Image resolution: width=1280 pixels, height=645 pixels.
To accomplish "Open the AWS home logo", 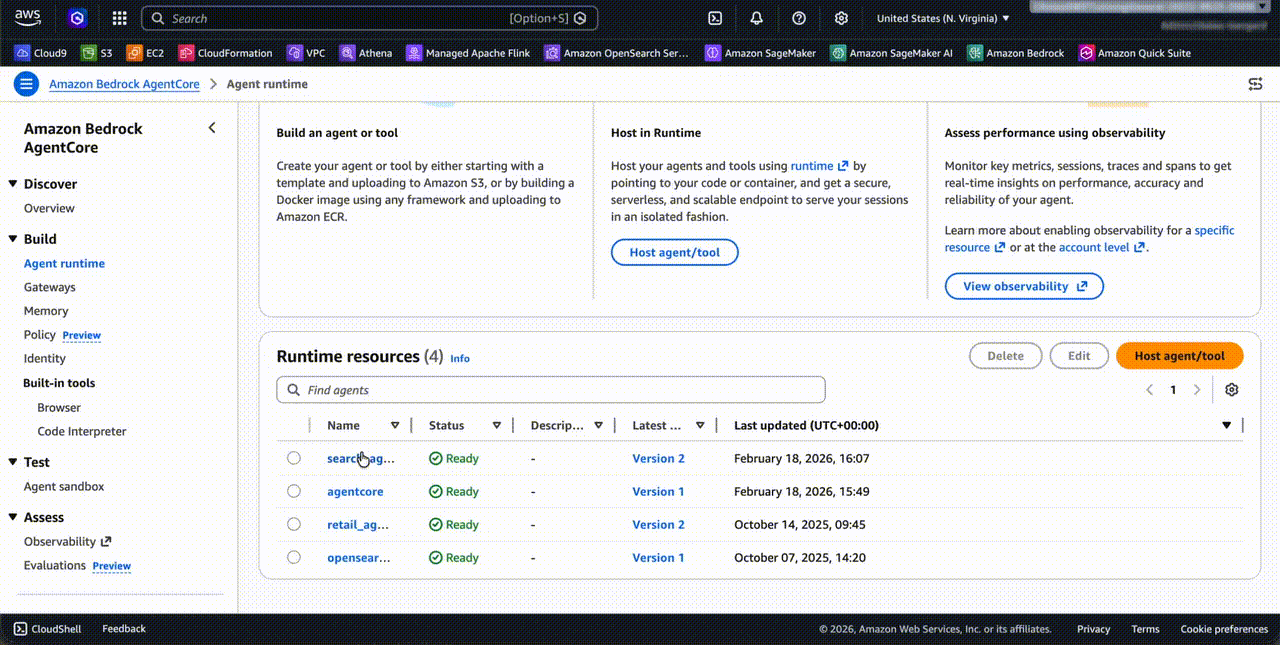I will tap(28, 18).
